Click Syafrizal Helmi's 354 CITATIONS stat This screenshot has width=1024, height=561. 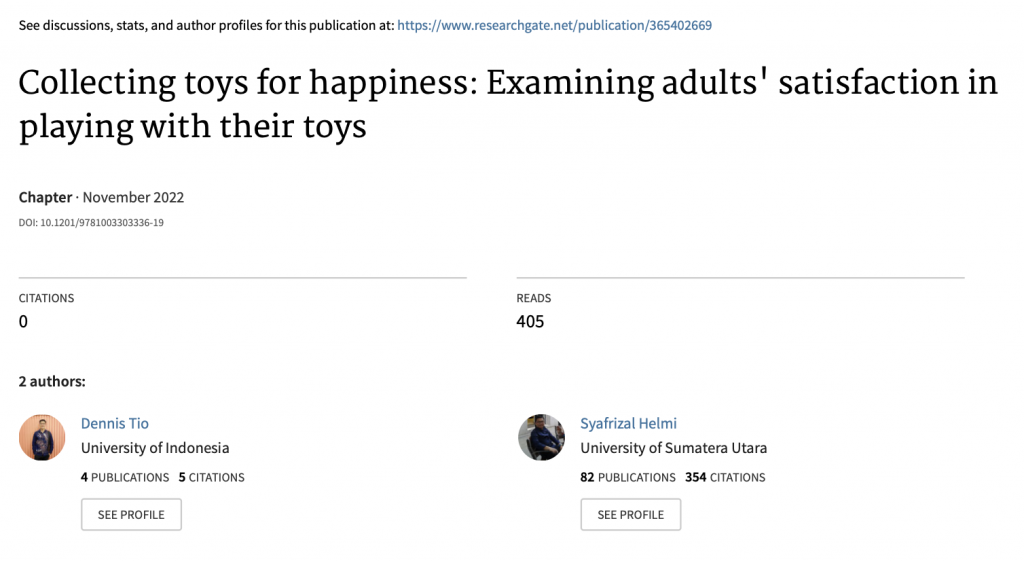coord(725,477)
